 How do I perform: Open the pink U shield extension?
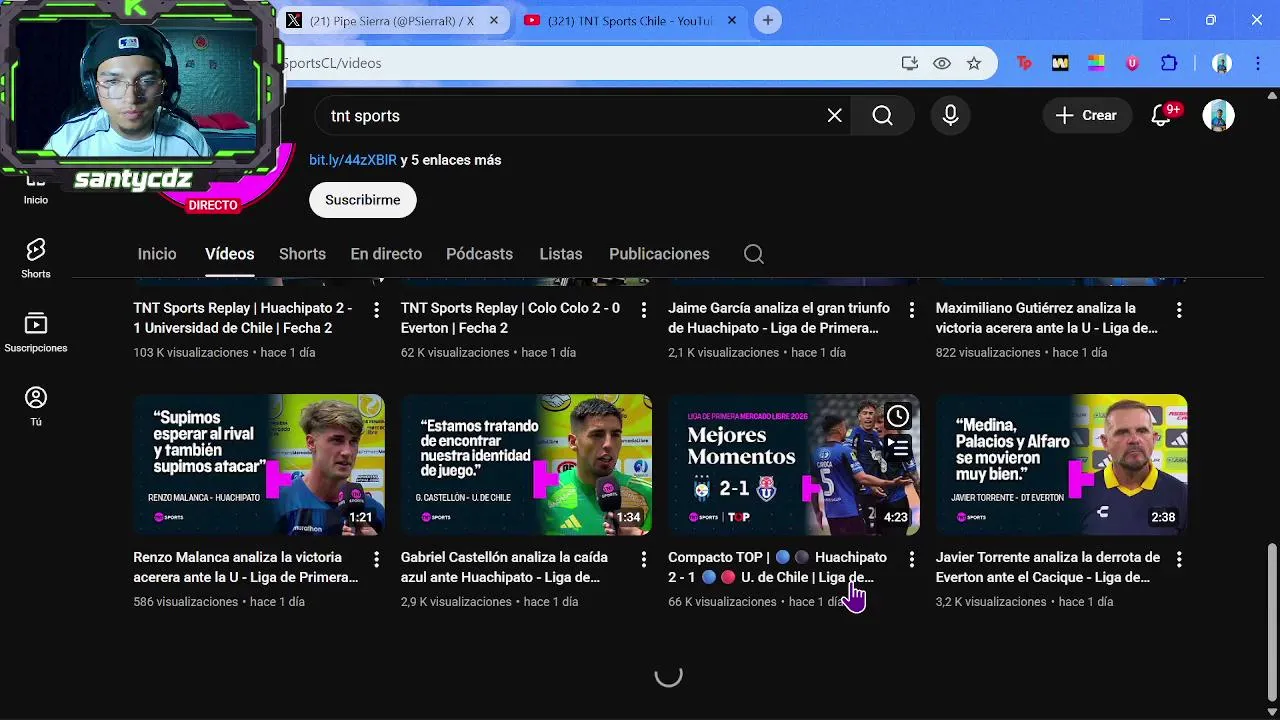click(x=1132, y=63)
